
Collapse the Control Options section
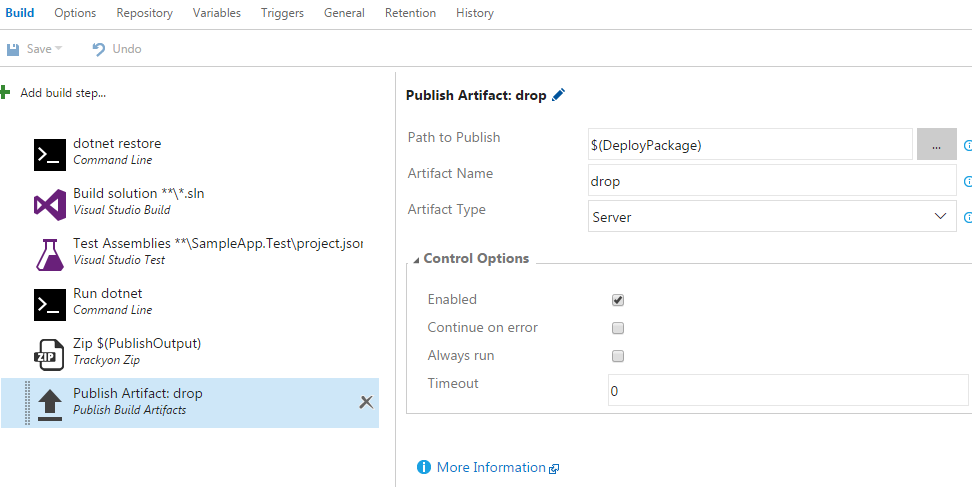tap(417, 259)
